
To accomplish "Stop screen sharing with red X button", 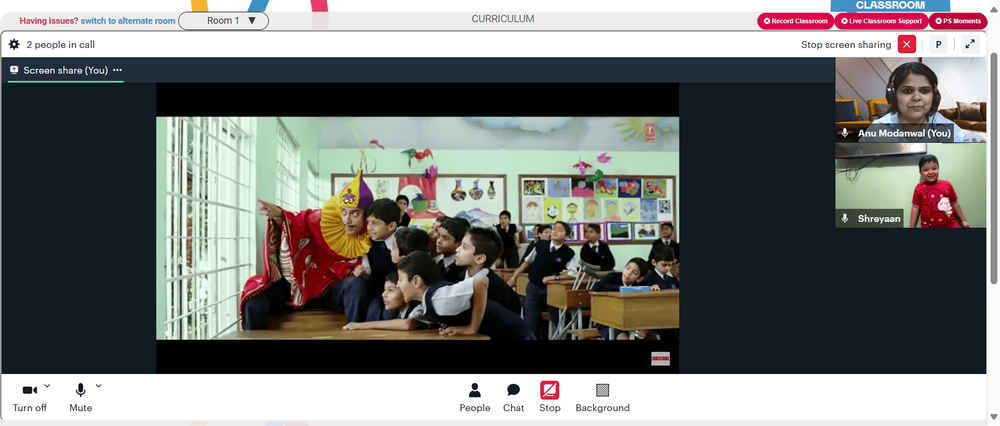I will (x=906, y=45).
